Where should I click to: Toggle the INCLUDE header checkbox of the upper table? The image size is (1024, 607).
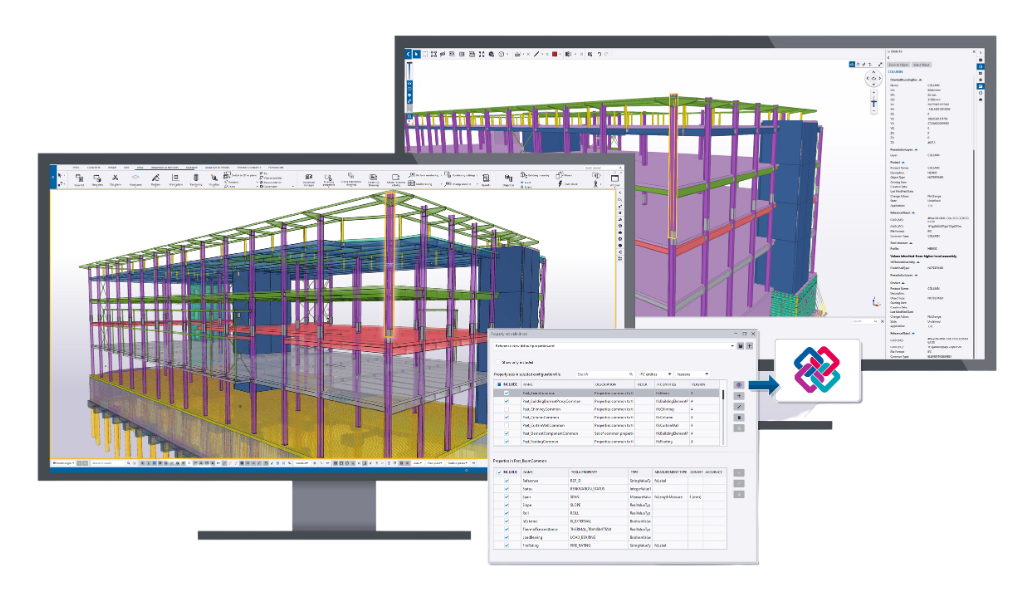coord(500,385)
